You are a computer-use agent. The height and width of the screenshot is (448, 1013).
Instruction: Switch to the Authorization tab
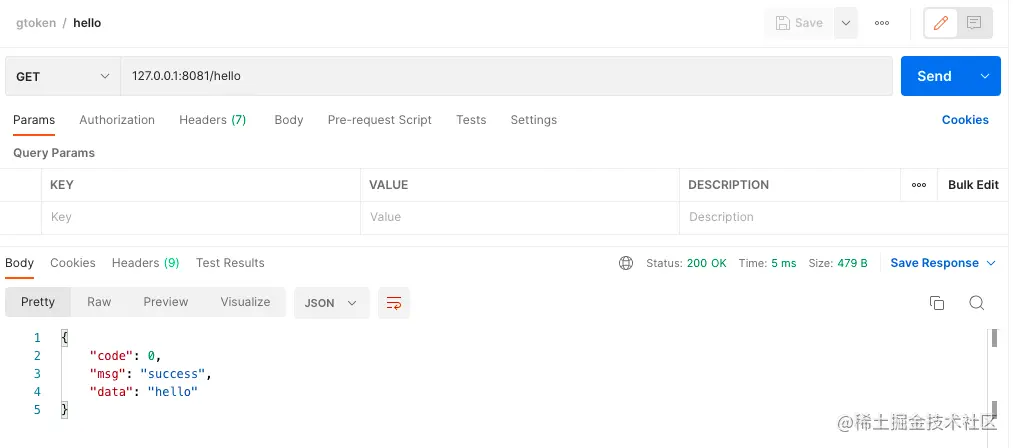tap(117, 120)
